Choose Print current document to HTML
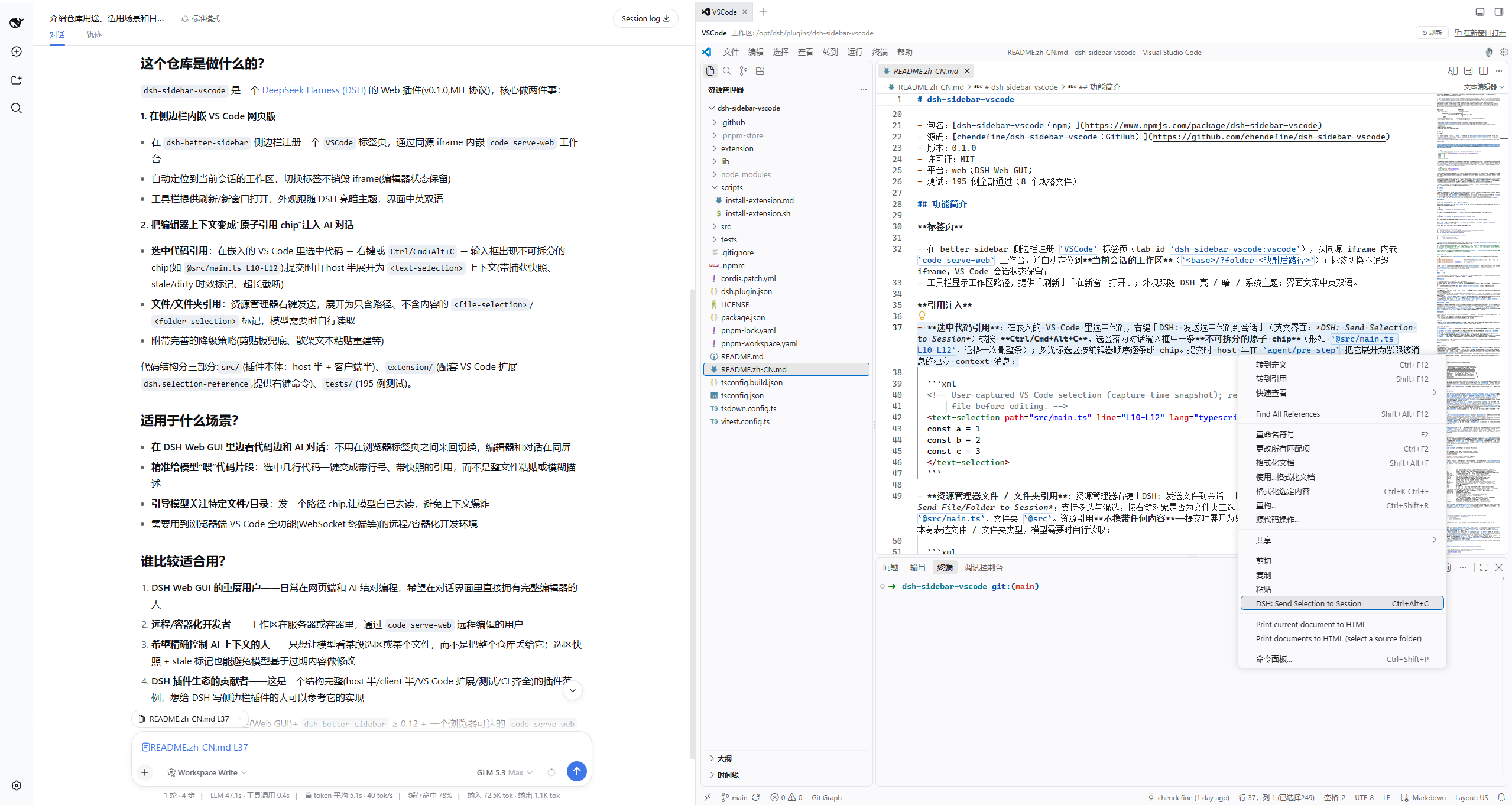Image resolution: width=1512 pixels, height=805 pixels. [1342, 624]
